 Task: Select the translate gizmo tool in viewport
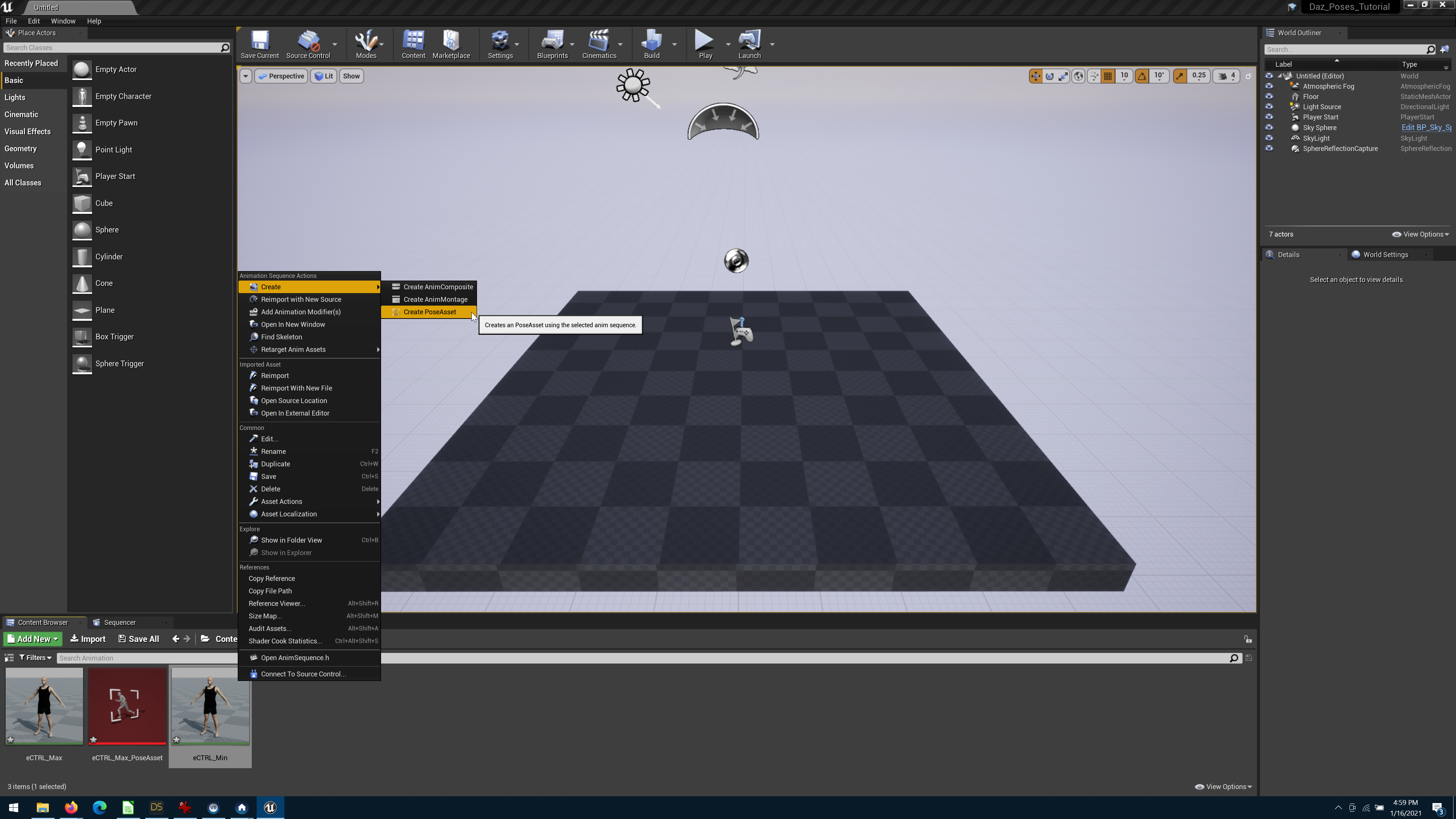coord(1036,76)
